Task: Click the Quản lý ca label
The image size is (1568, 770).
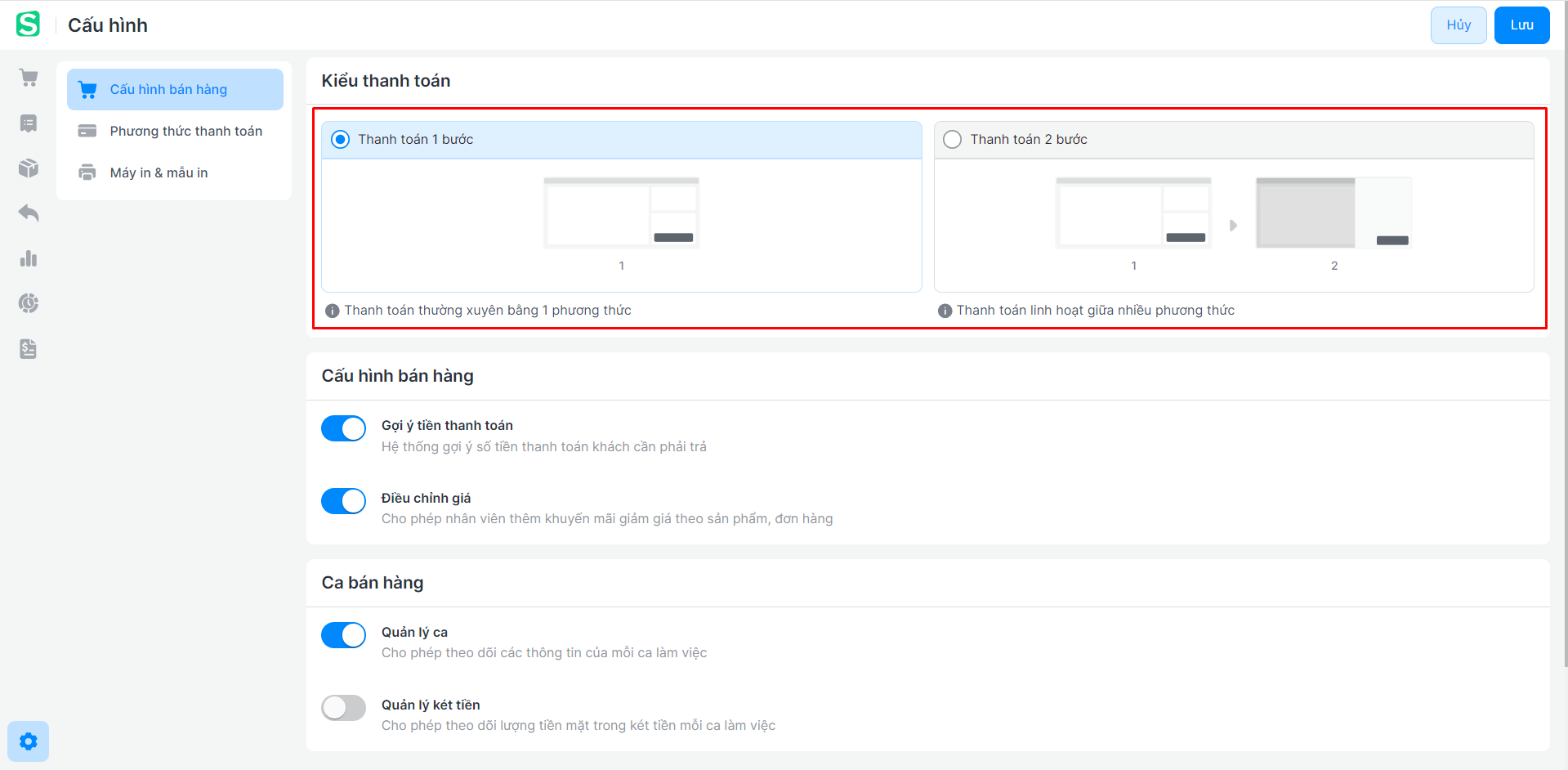Action: 414,633
